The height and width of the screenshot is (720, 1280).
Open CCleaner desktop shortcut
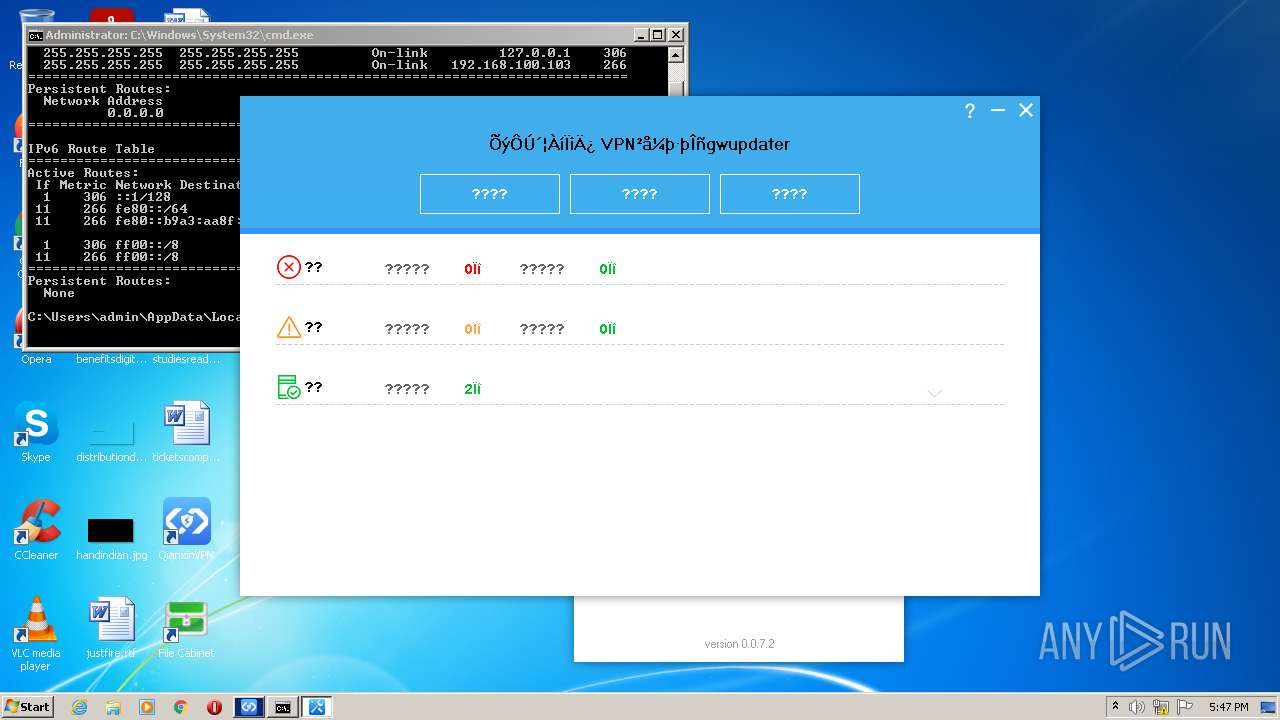pos(36,531)
